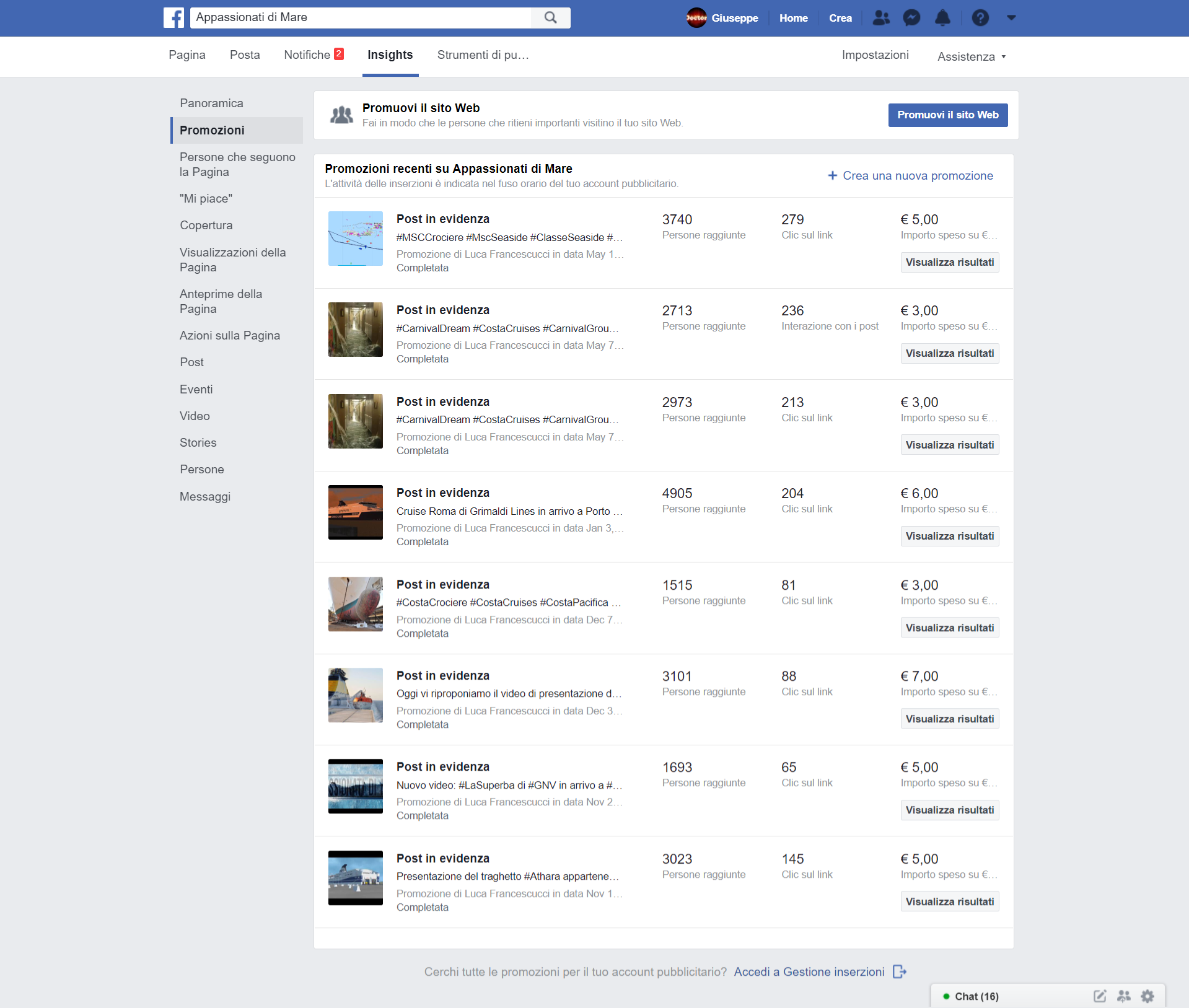The height and width of the screenshot is (1008, 1189).
Task: Click the people group icon beside Promuovi il sito Web
Action: [341, 115]
